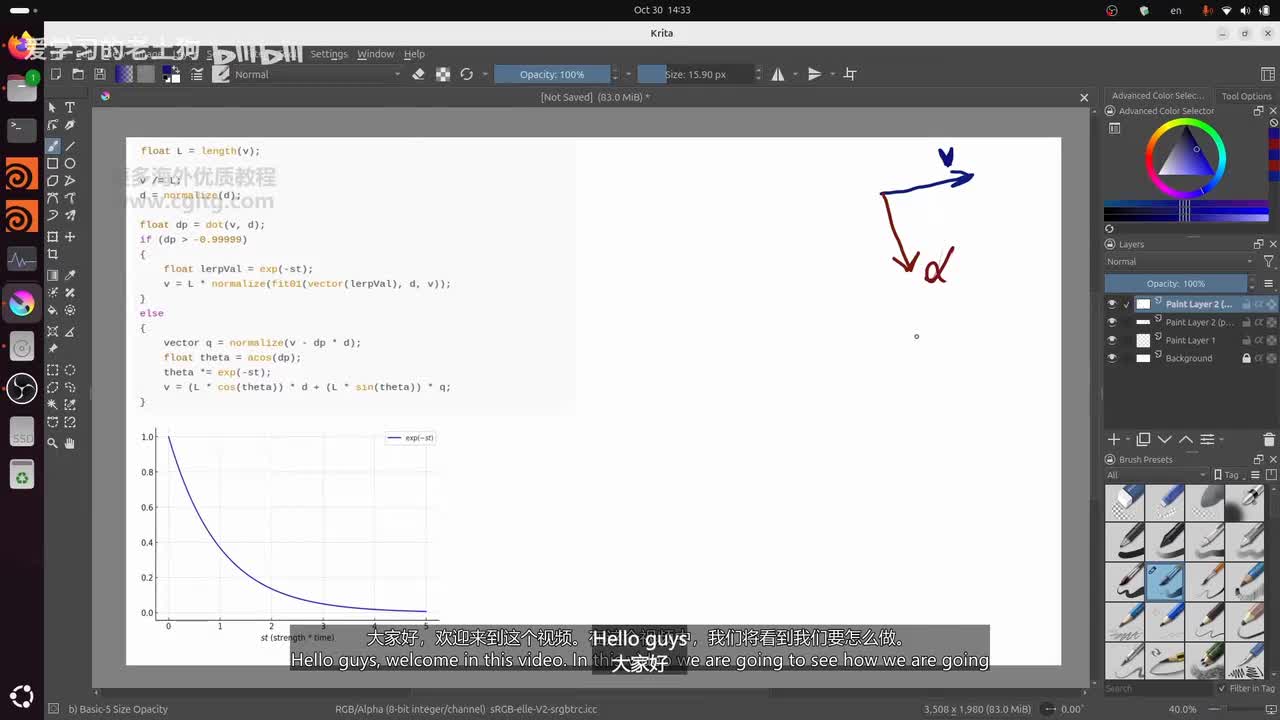Switch to the Advanced Color Selector tab
Screen dimensions: 1280x720
(1158, 96)
